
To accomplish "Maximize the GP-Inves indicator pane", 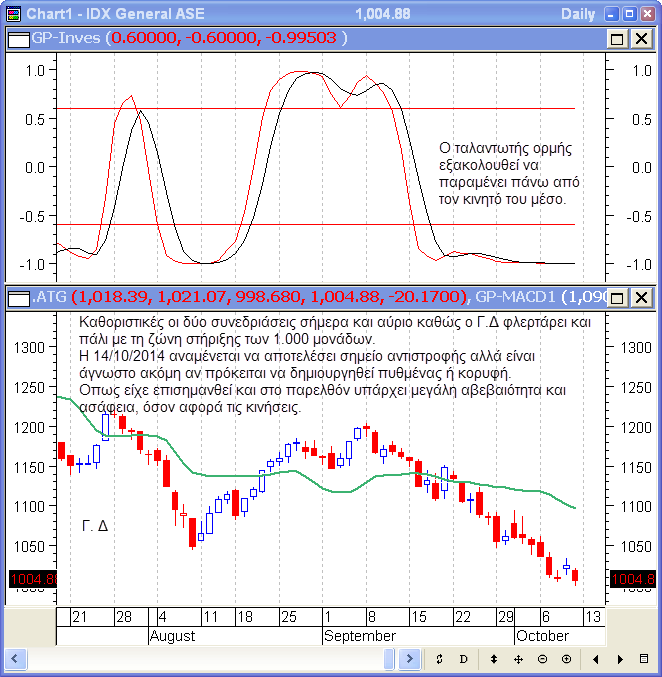I will 617,38.
